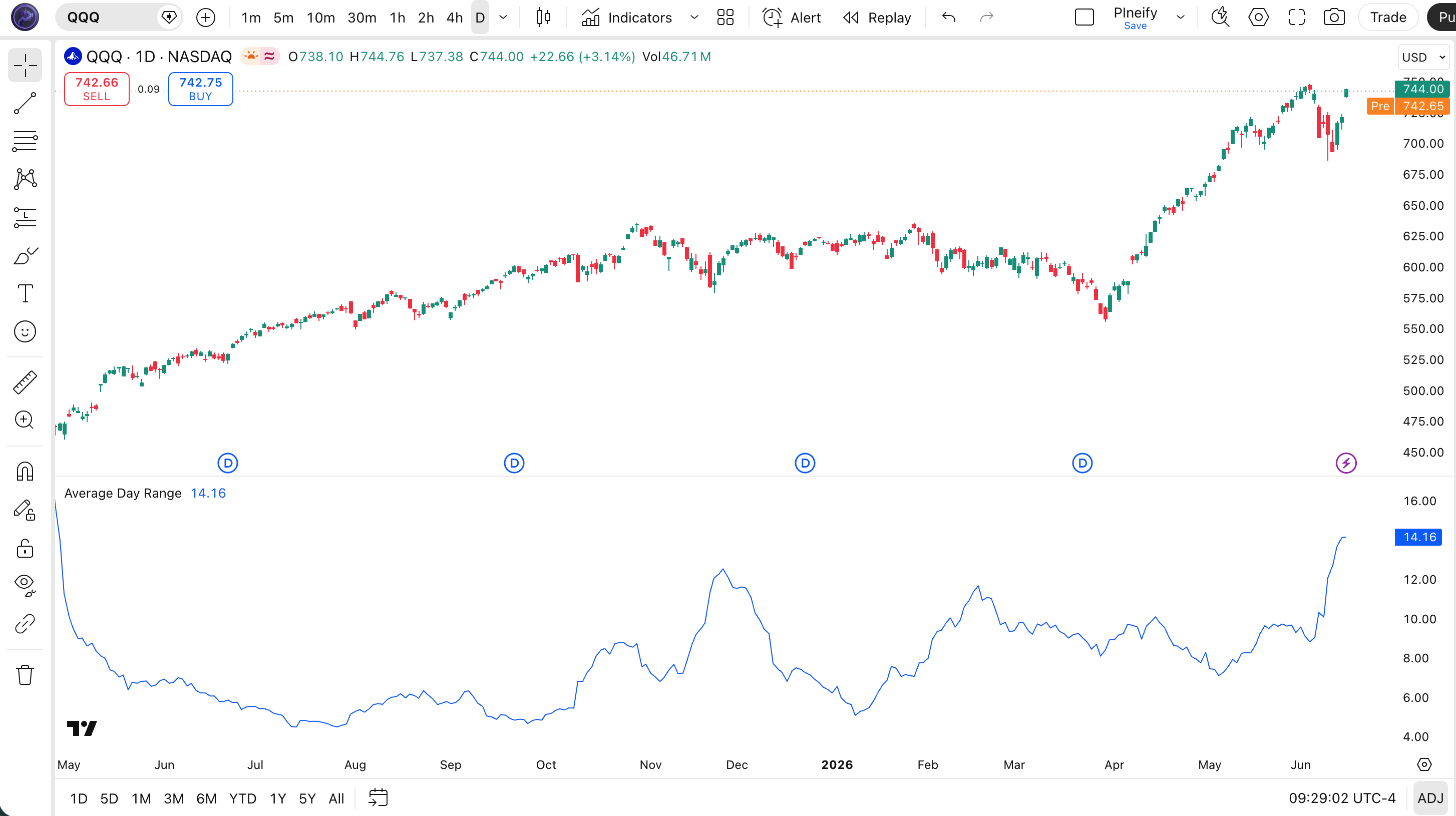Open the go to date calendar icon
Viewport: 1456px width, 816px height.
(378, 798)
